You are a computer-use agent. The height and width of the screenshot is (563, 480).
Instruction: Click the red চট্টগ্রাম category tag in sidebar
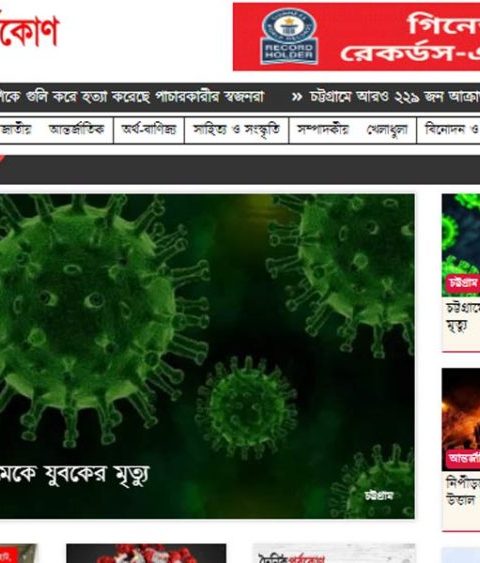[463, 283]
